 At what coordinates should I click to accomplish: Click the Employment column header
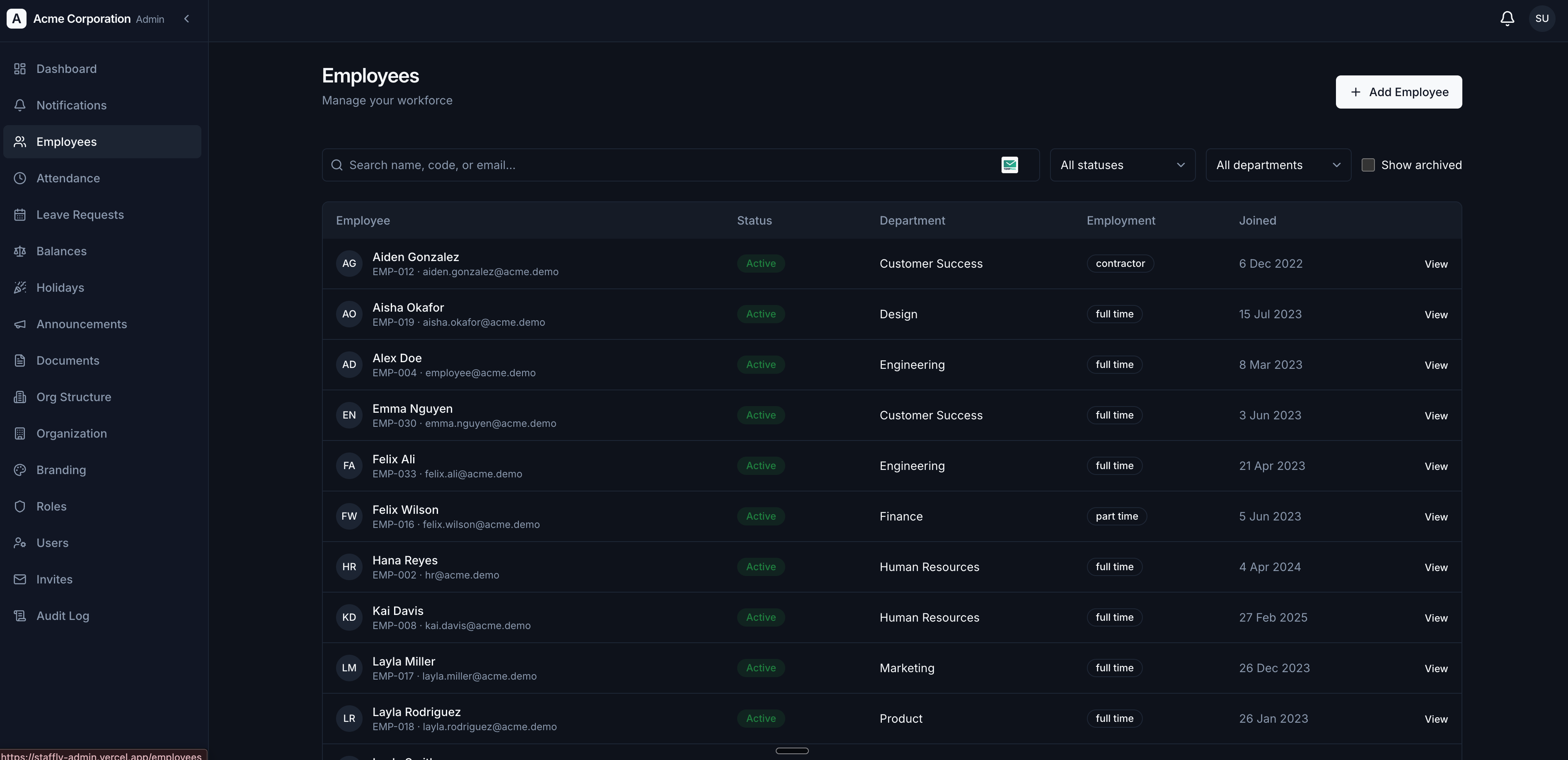[x=1120, y=220]
